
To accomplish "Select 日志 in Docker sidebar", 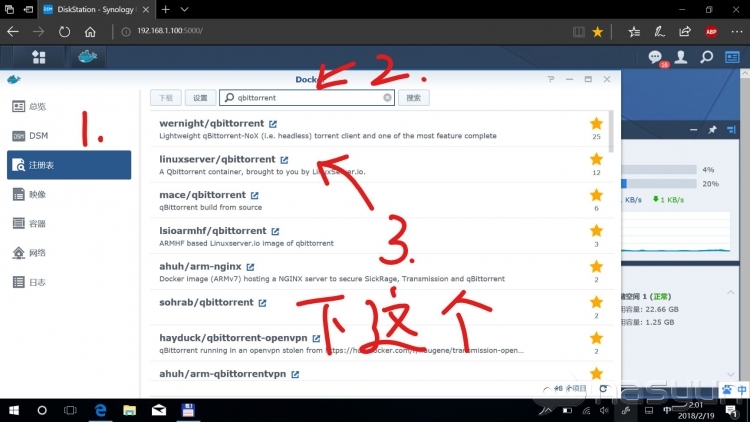I will [69, 282].
